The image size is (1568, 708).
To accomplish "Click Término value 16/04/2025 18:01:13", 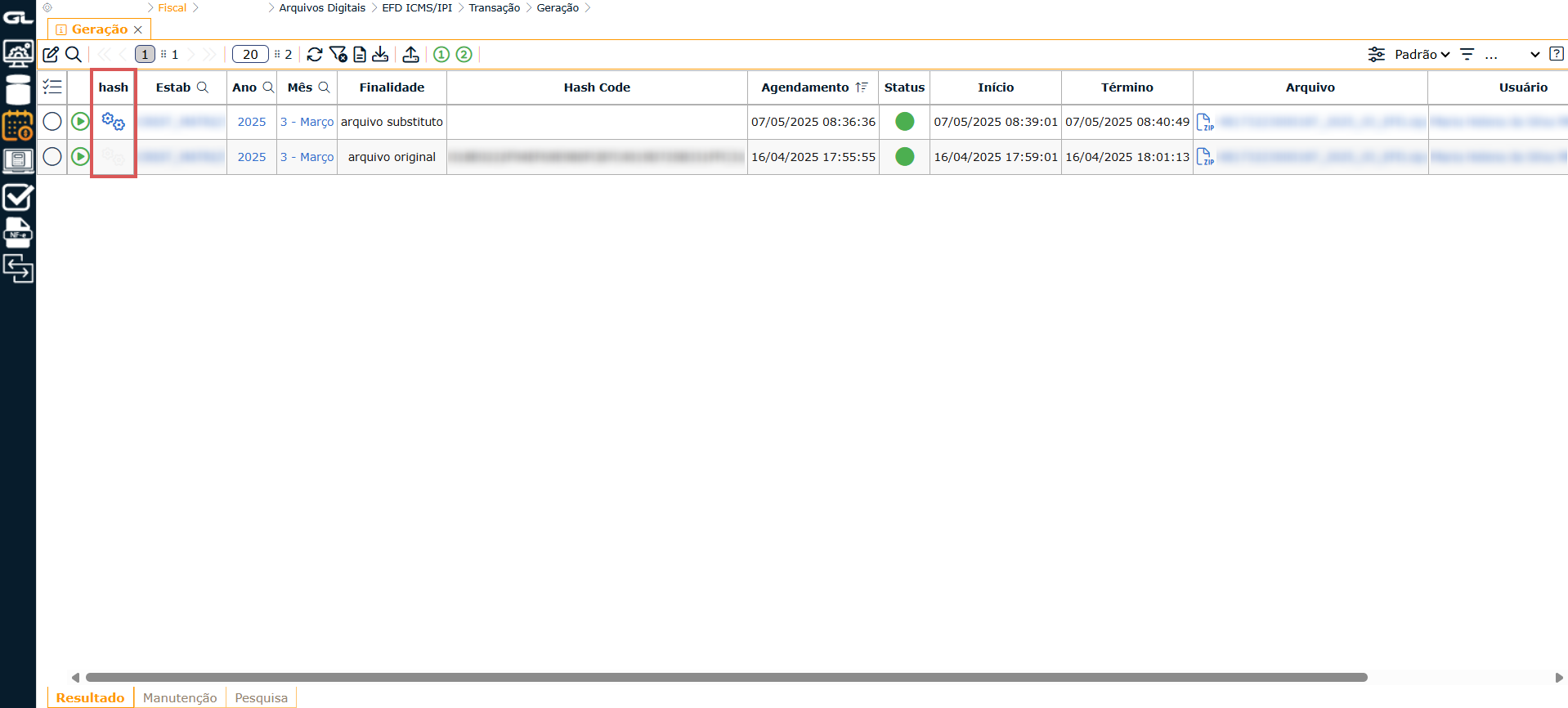I will pyautogui.click(x=1127, y=157).
